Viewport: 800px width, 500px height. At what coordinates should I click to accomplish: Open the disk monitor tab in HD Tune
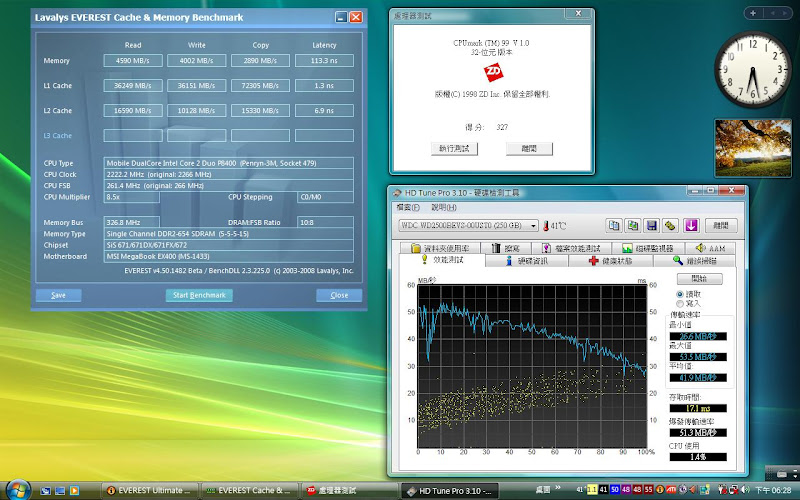(x=648, y=248)
